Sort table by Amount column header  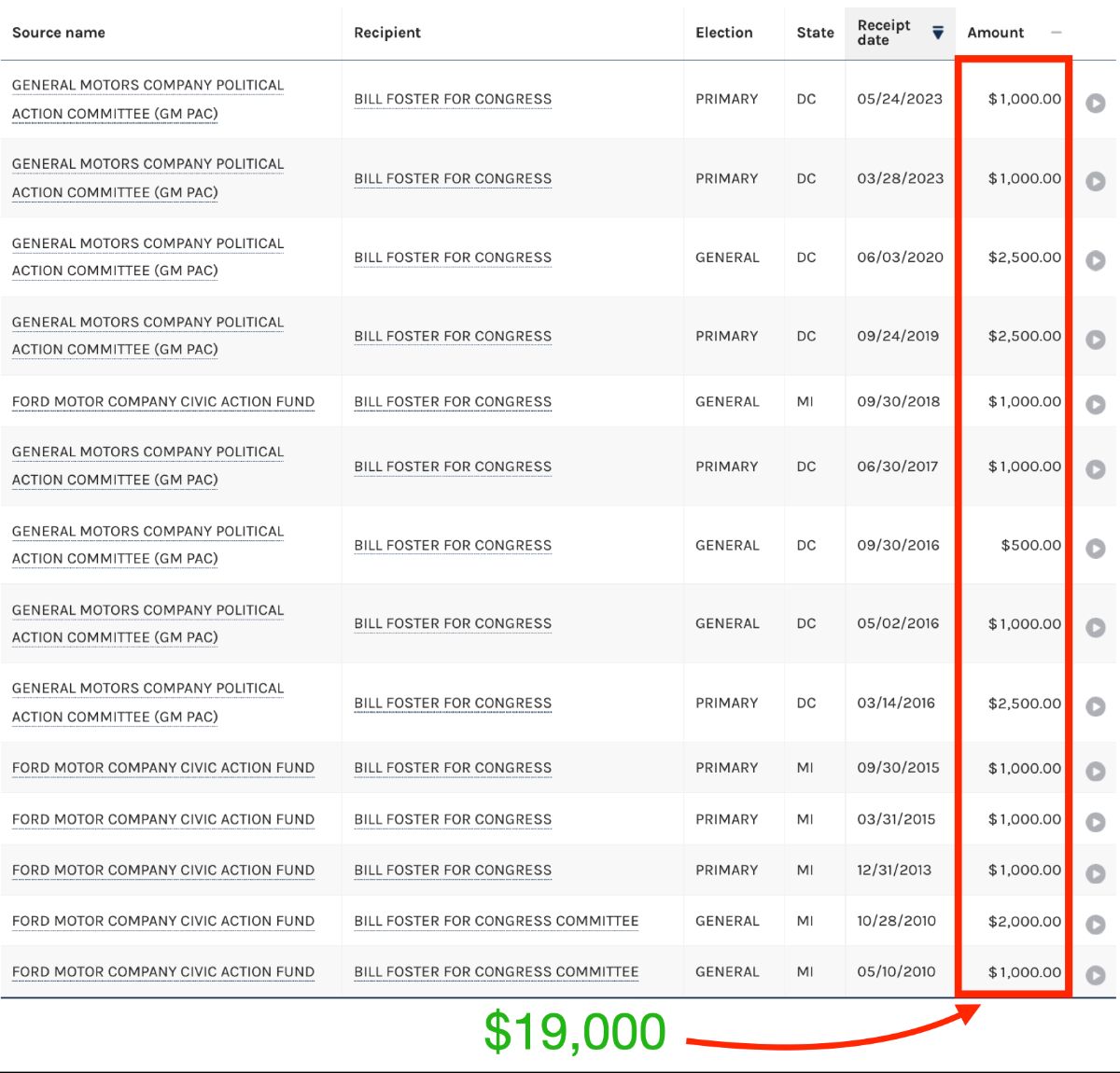(995, 33)
